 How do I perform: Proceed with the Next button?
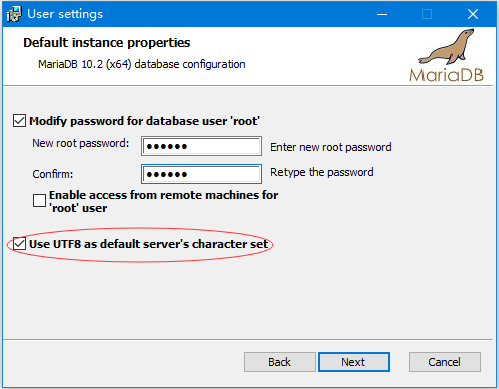tap(354, 362)
